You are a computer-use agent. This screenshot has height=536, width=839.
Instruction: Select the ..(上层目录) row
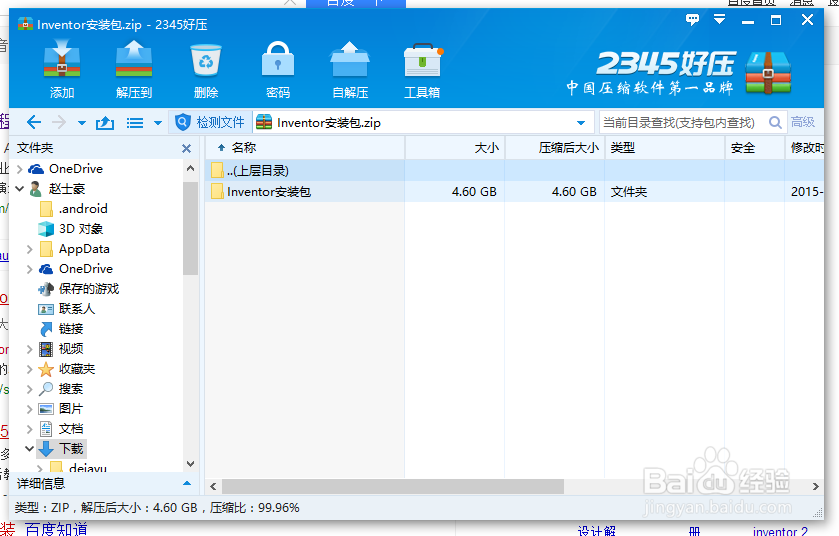tap(515, 171)
